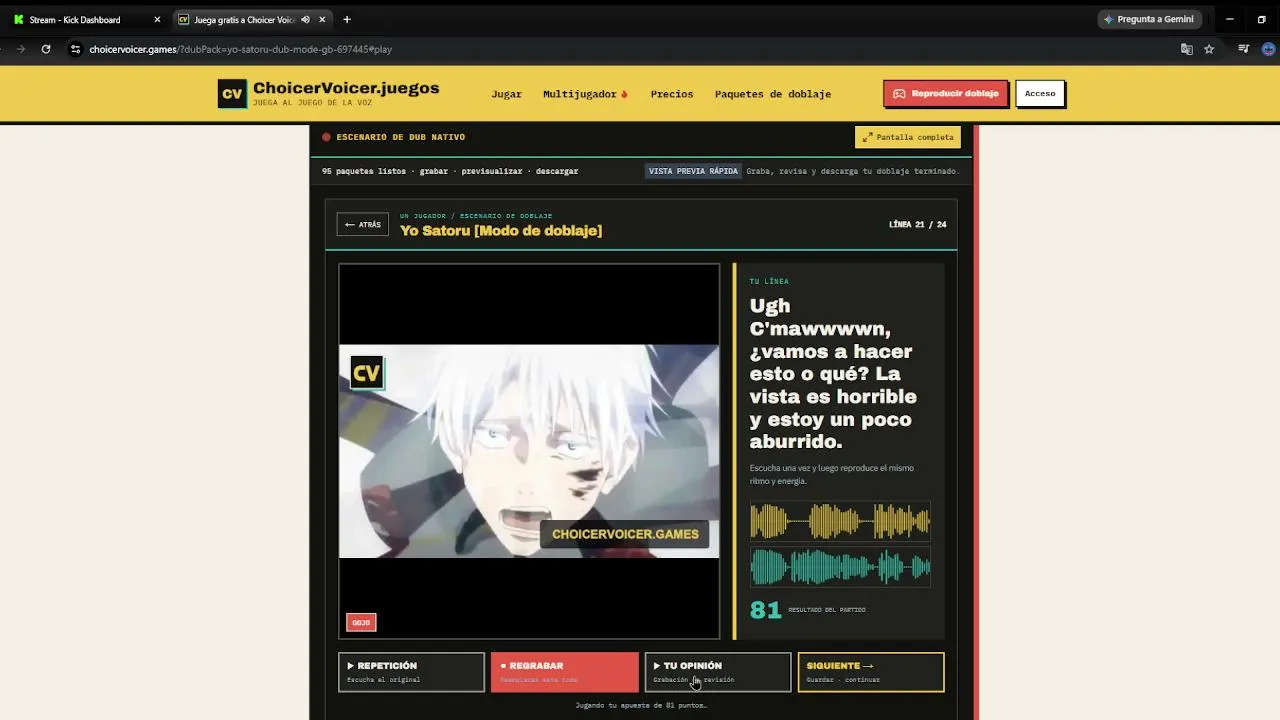Open the media controls icon in toolbar
This screenshot has height=720, width=1280.
[1244, 49]
